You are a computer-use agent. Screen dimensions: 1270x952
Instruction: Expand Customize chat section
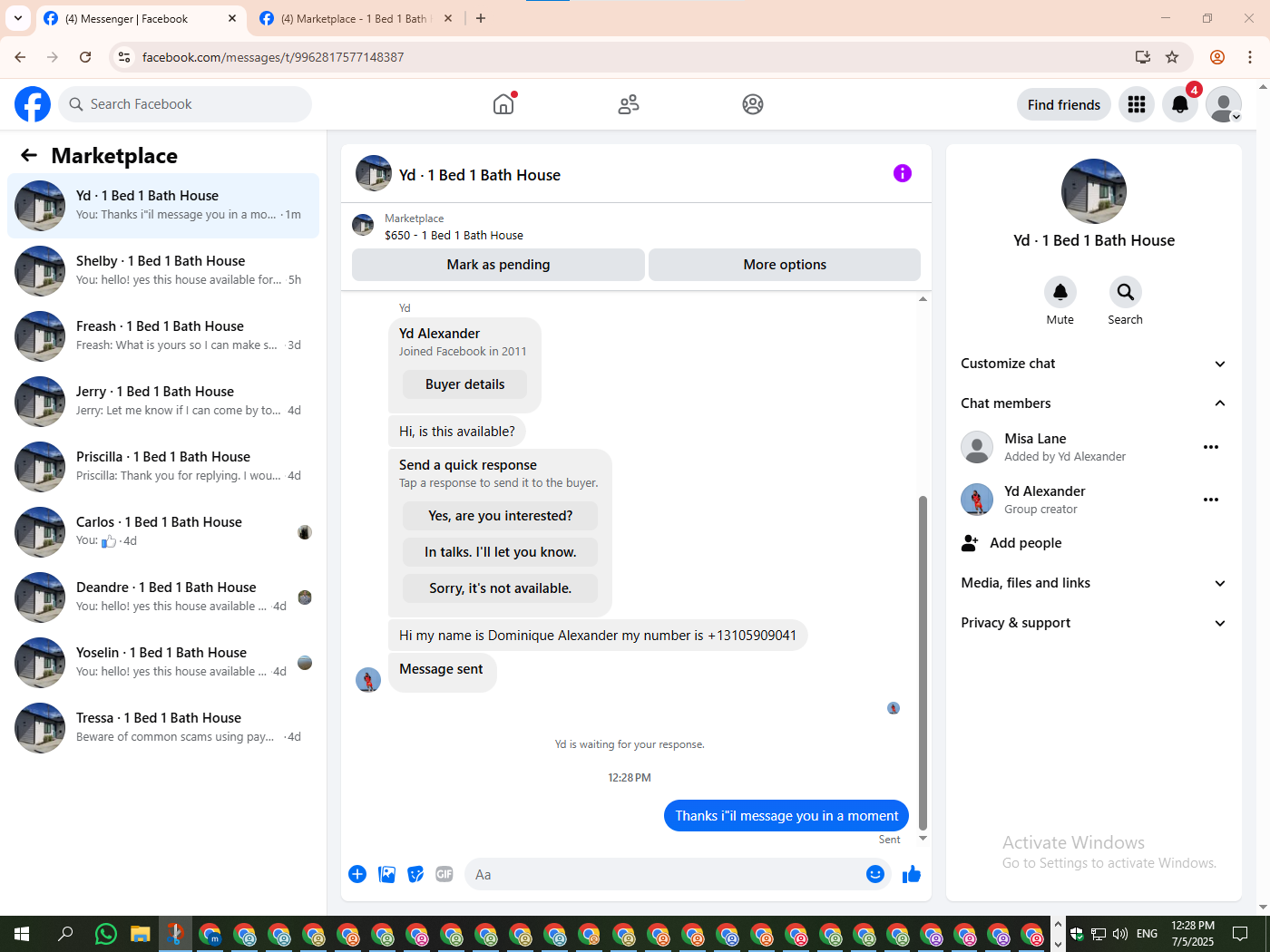(x=1093, y=364)
